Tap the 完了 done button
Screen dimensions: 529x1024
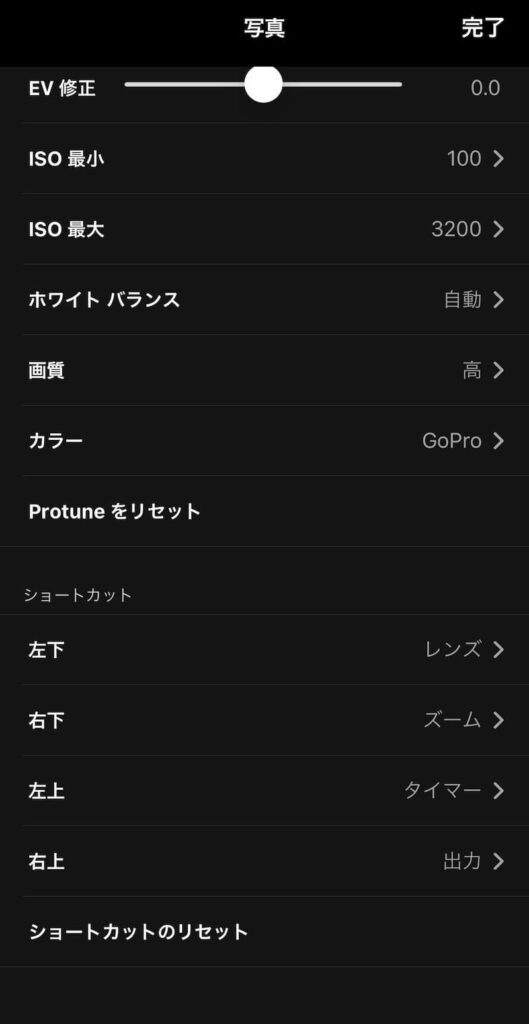pyautogui.click(x=483, y=29)
